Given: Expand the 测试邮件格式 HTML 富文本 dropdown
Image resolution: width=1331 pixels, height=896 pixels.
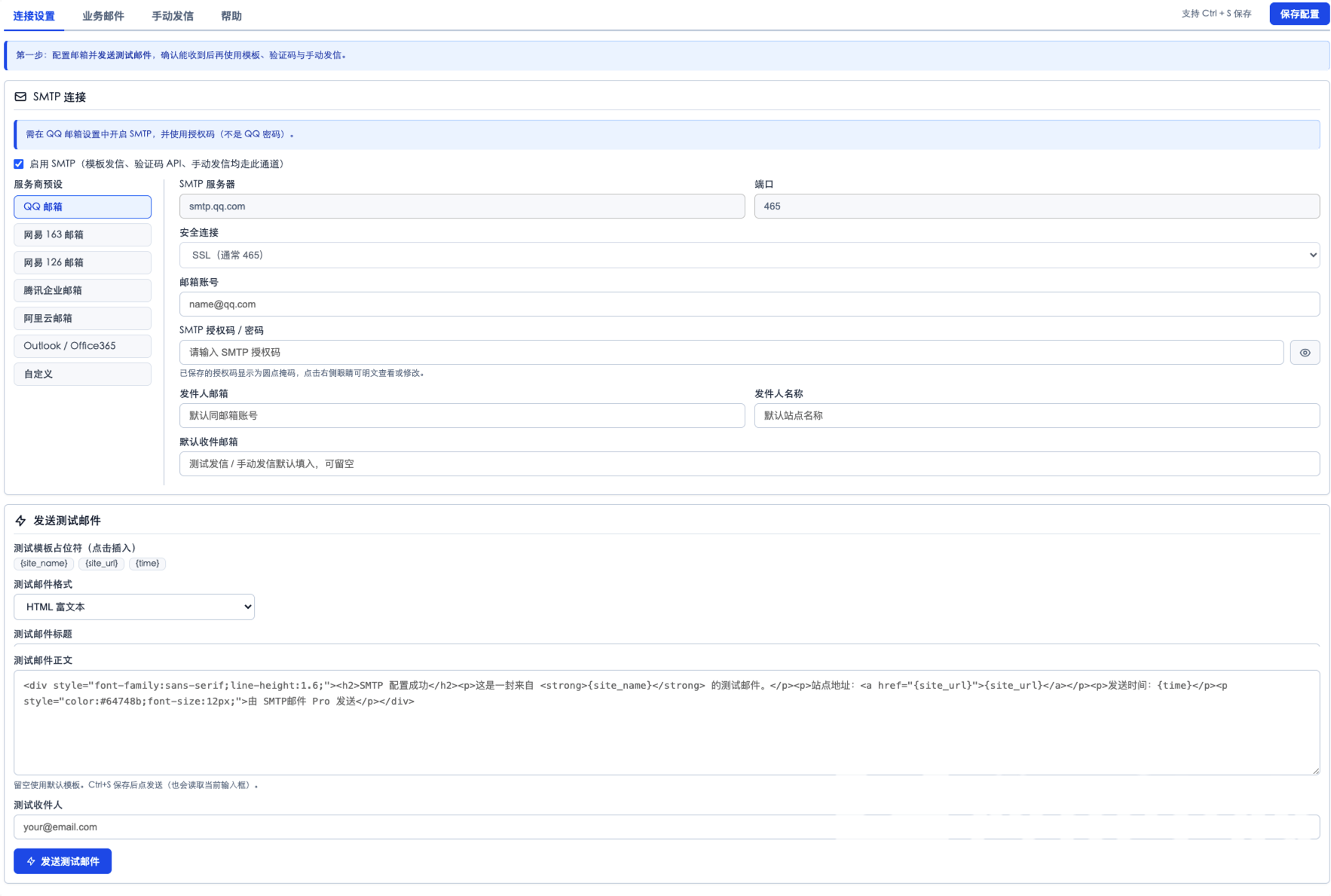Looking at the screenshot, I should click(x=134, y=607).
